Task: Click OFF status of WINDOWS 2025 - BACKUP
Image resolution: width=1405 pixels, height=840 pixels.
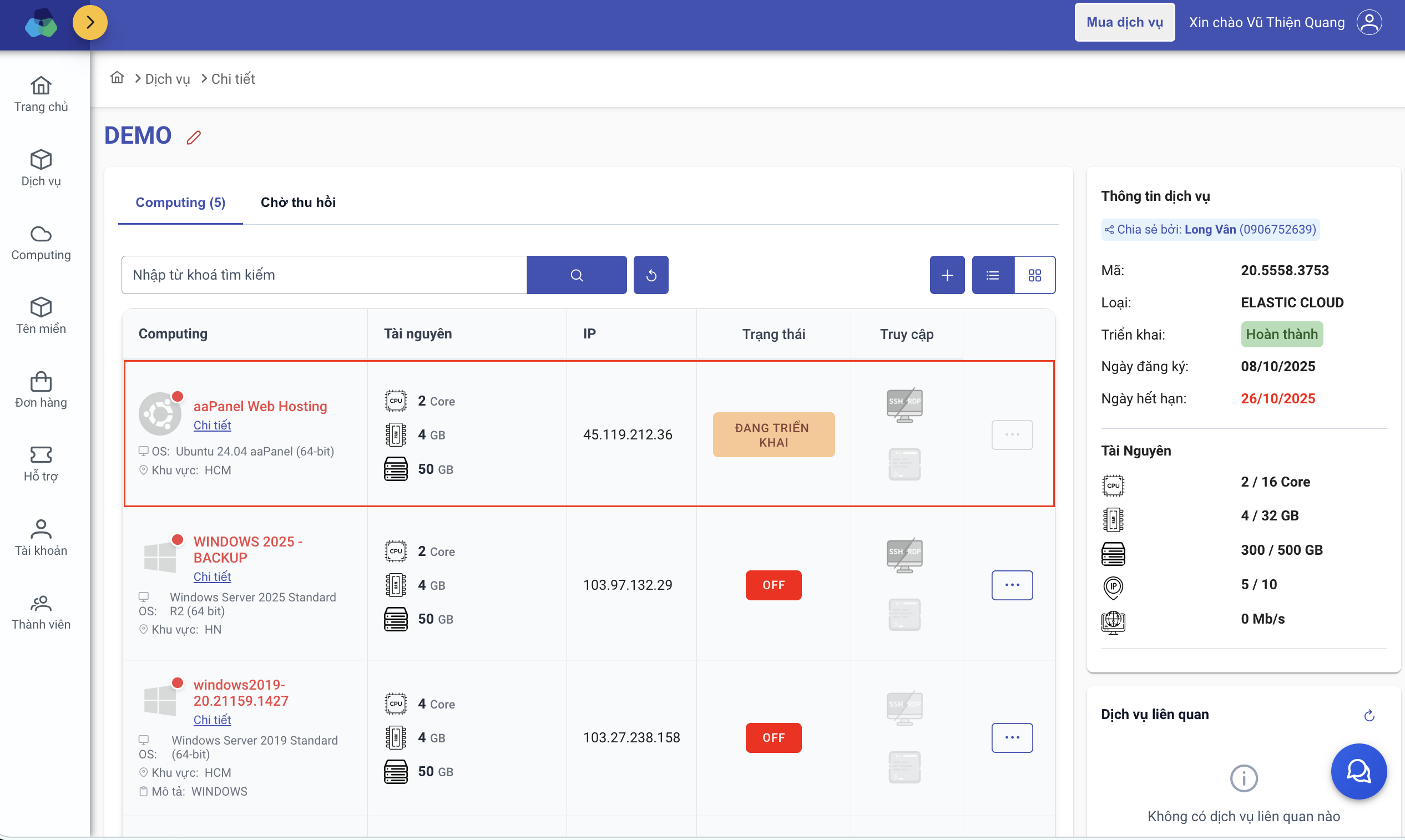Action: [772, 585]
